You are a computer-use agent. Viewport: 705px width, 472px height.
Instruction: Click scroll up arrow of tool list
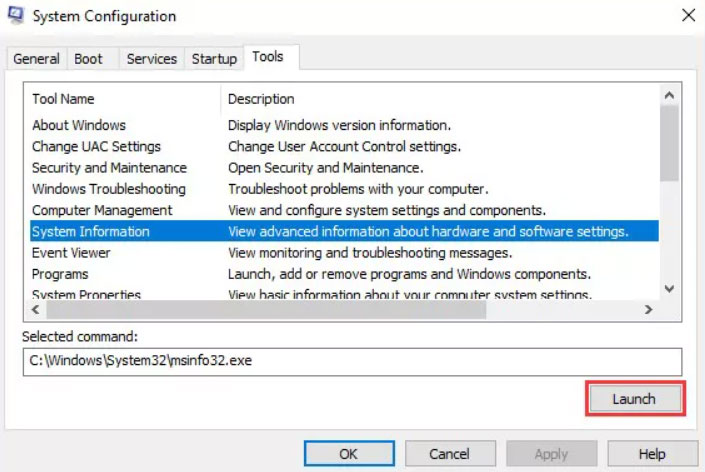(x=669, y=95)
